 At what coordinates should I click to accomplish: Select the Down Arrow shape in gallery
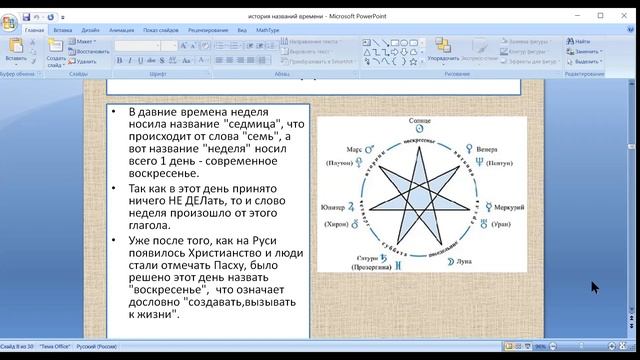pos(404,52)
